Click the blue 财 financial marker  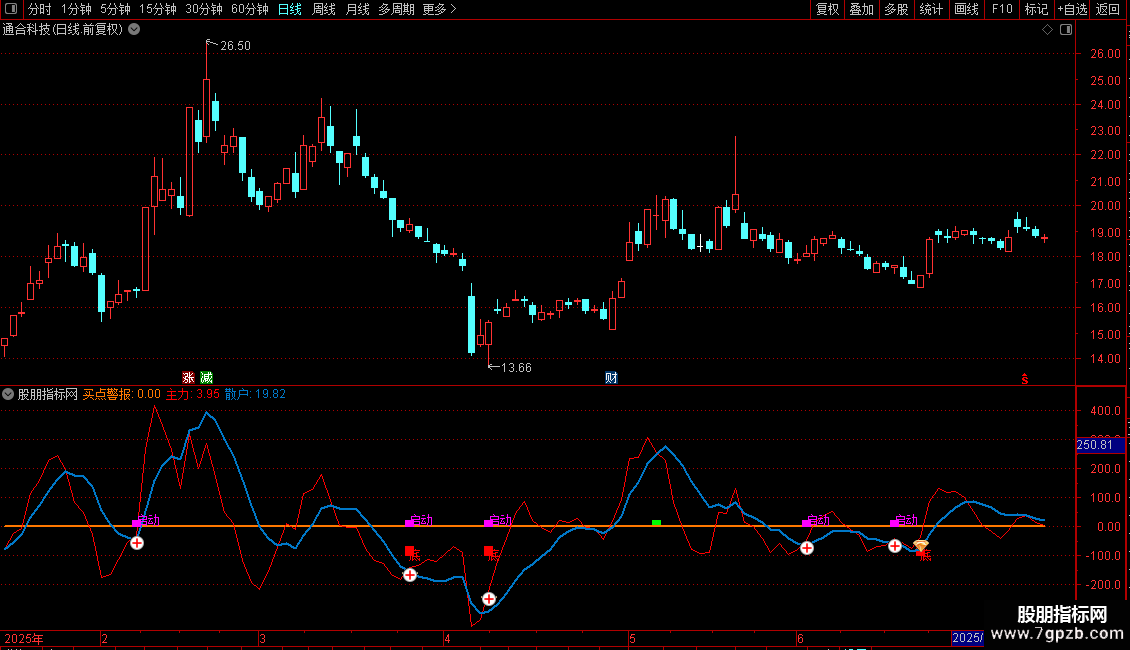pyautogui.click(x=611, y=378)
